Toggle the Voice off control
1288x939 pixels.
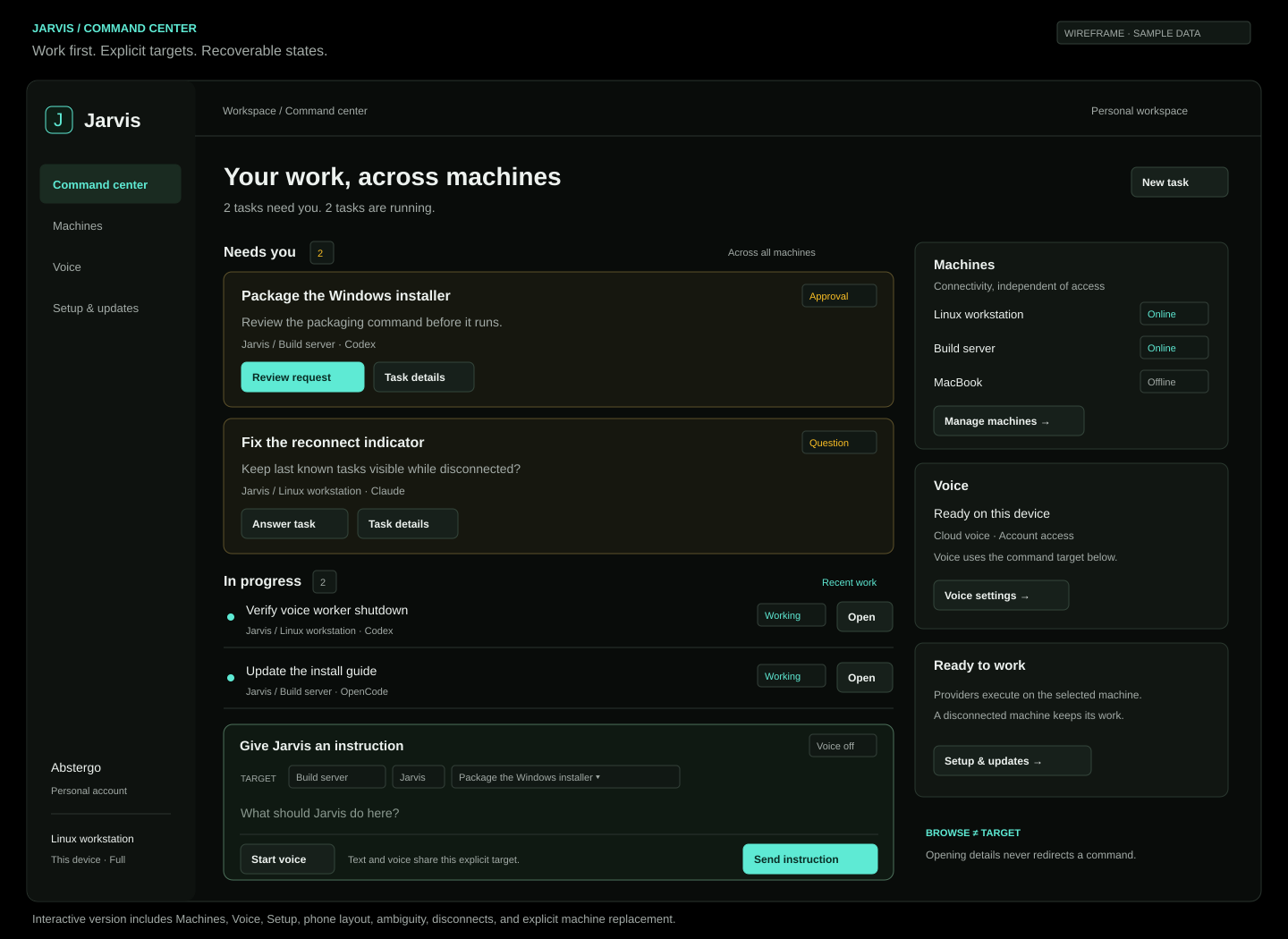pos(843,745)
